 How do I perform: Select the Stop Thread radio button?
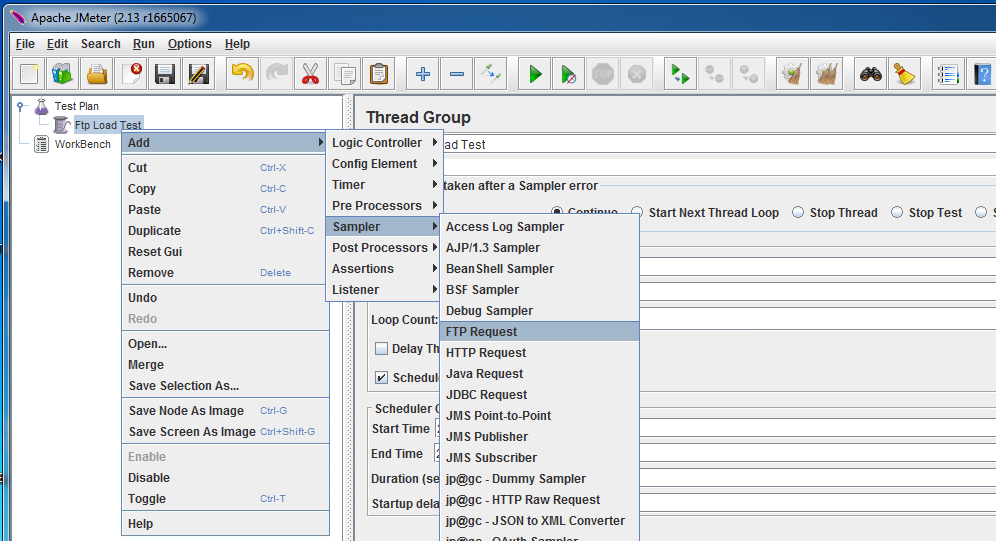pos(798,213)
